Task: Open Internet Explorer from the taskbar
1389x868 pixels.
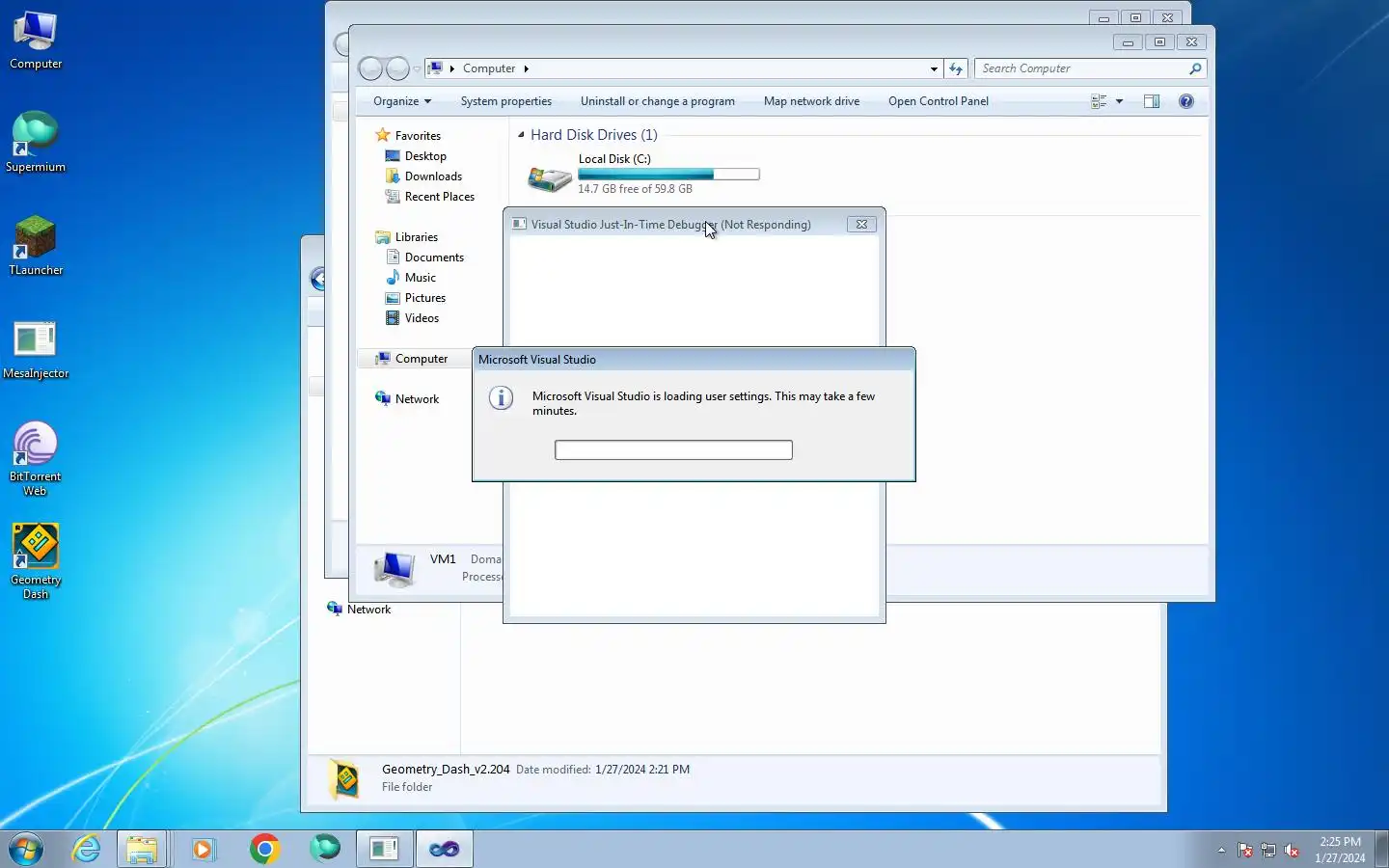Action: [x=87, y=850]
